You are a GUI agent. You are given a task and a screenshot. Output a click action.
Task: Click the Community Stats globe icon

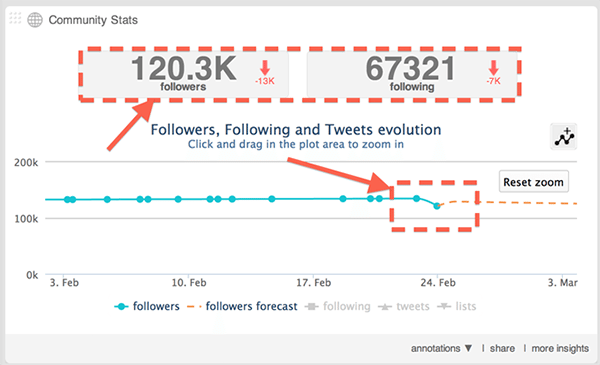[x=35, y=20]
